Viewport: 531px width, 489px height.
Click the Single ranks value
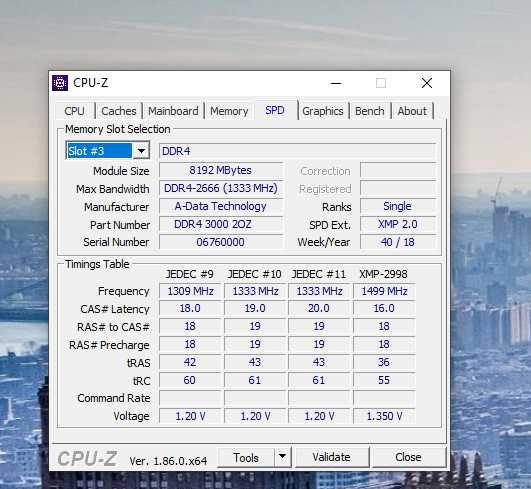point(398,206)
